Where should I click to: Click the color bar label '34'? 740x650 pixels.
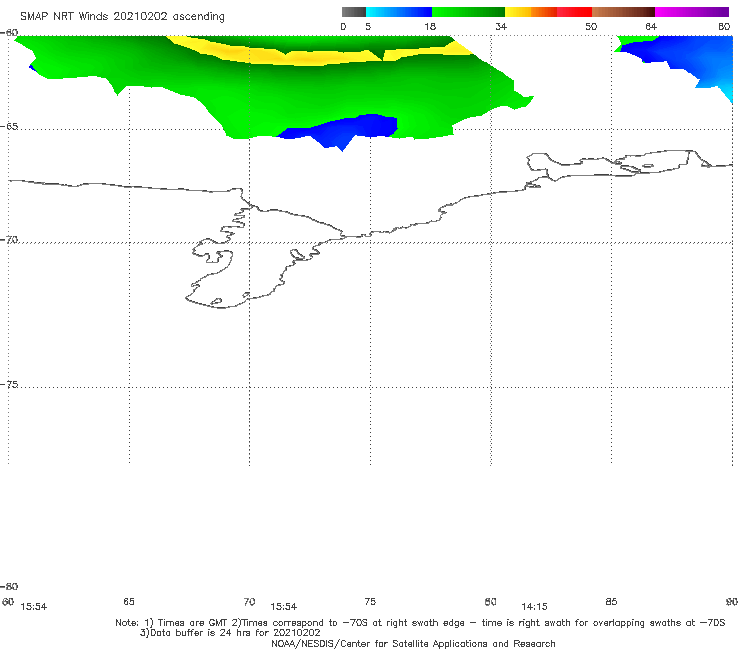501,26
